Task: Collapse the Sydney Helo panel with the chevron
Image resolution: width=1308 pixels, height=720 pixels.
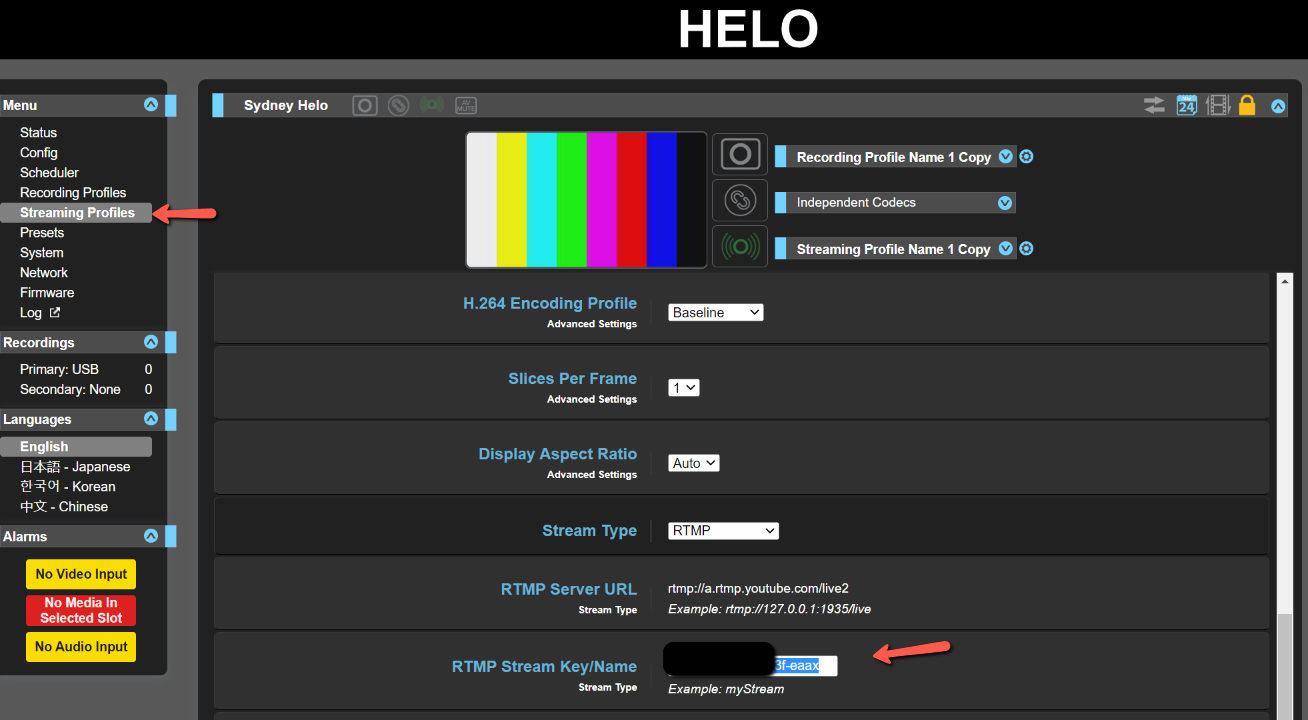Action: (x=1279, y=106)
